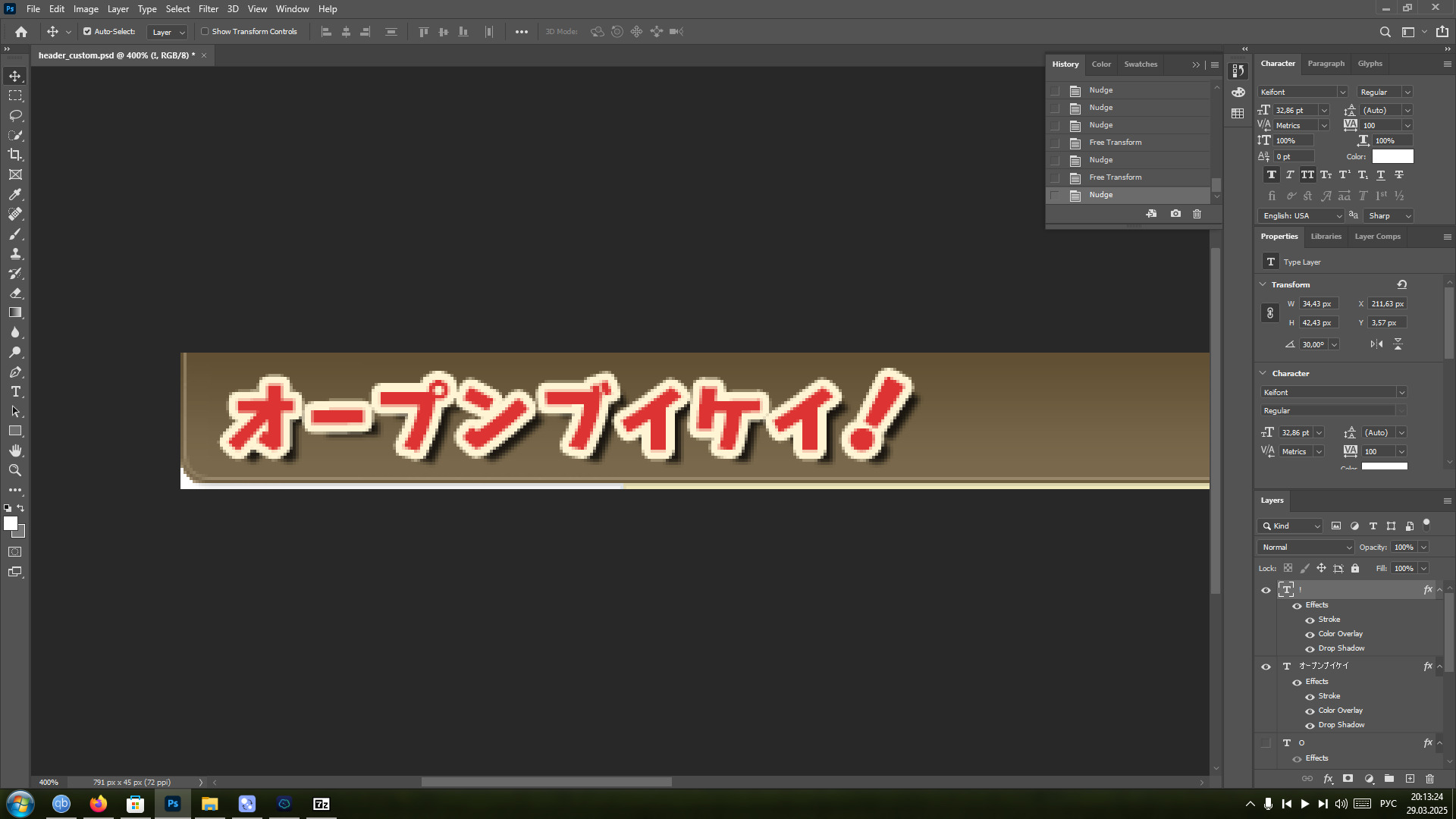Viewport: 1456px width, 819px height.
Task: Create new snapshot in History panel
Action: [x=1175, y=214]
